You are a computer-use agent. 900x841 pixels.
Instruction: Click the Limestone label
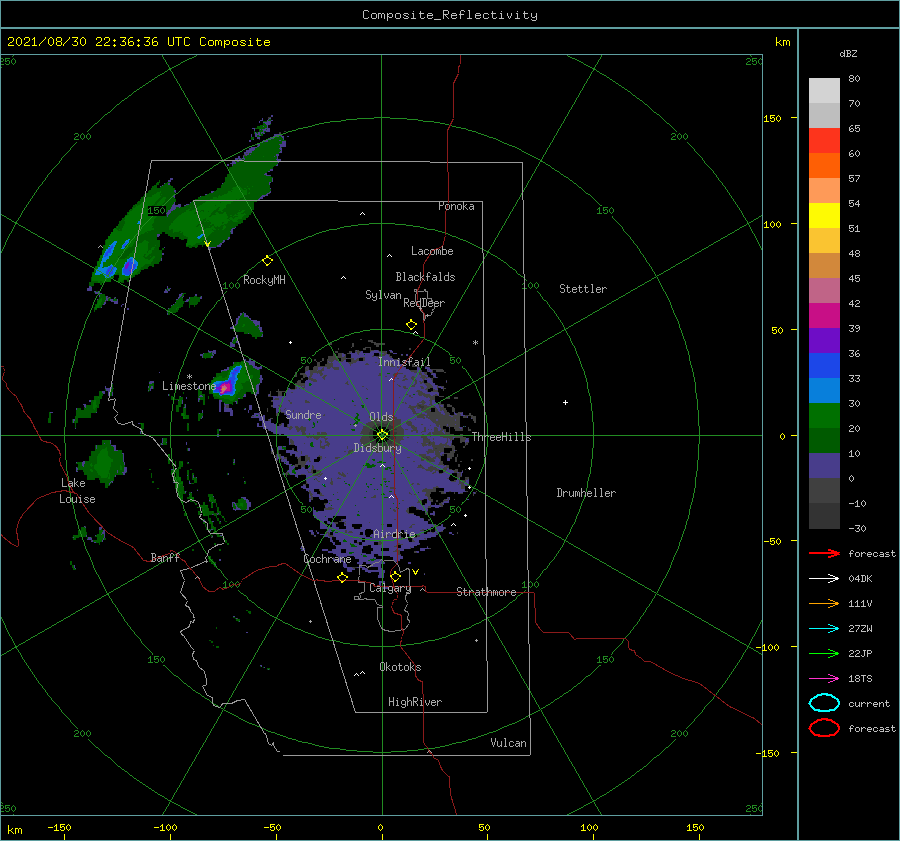189,386
